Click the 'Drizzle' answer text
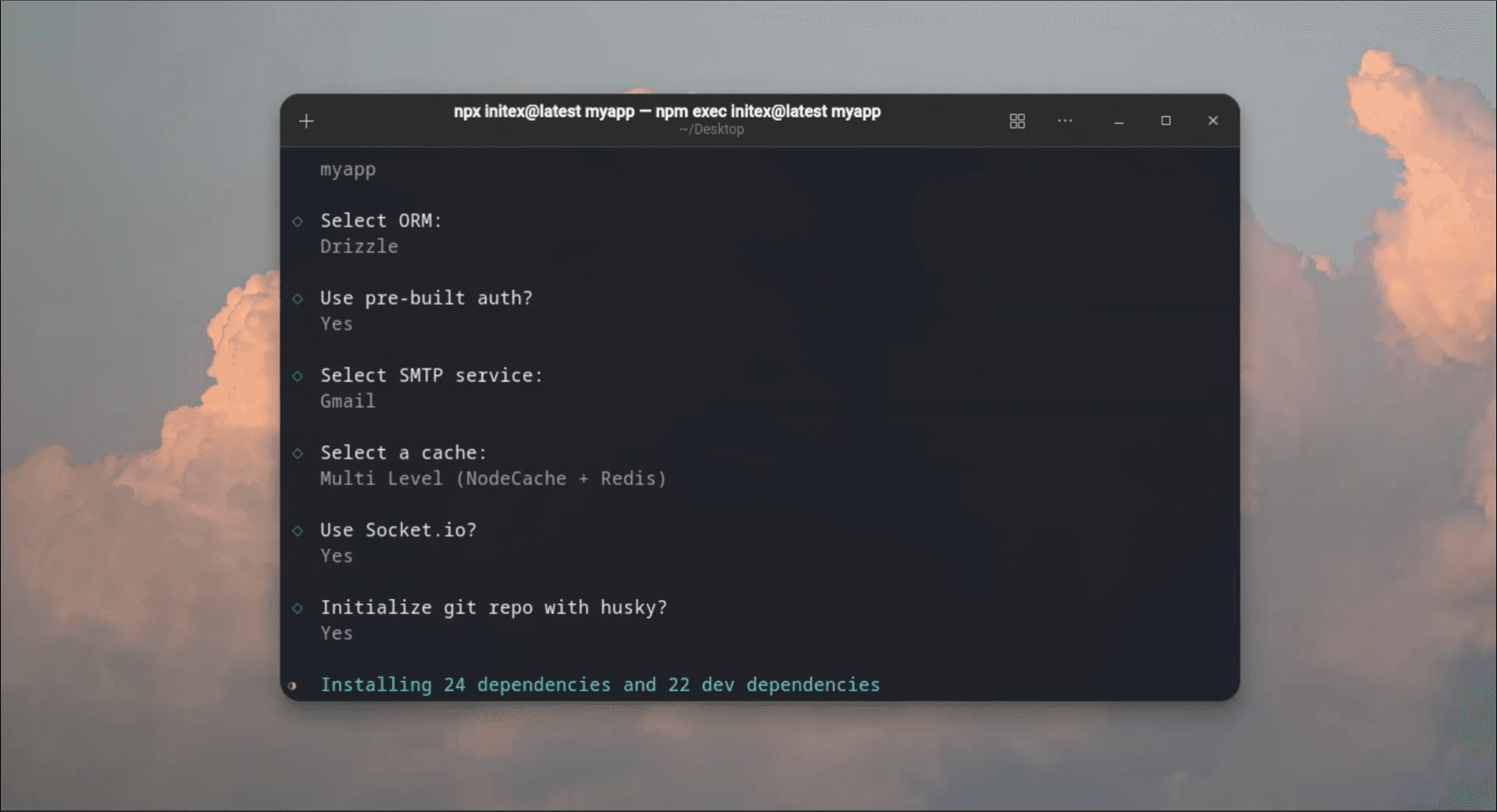 pos(359,246)
